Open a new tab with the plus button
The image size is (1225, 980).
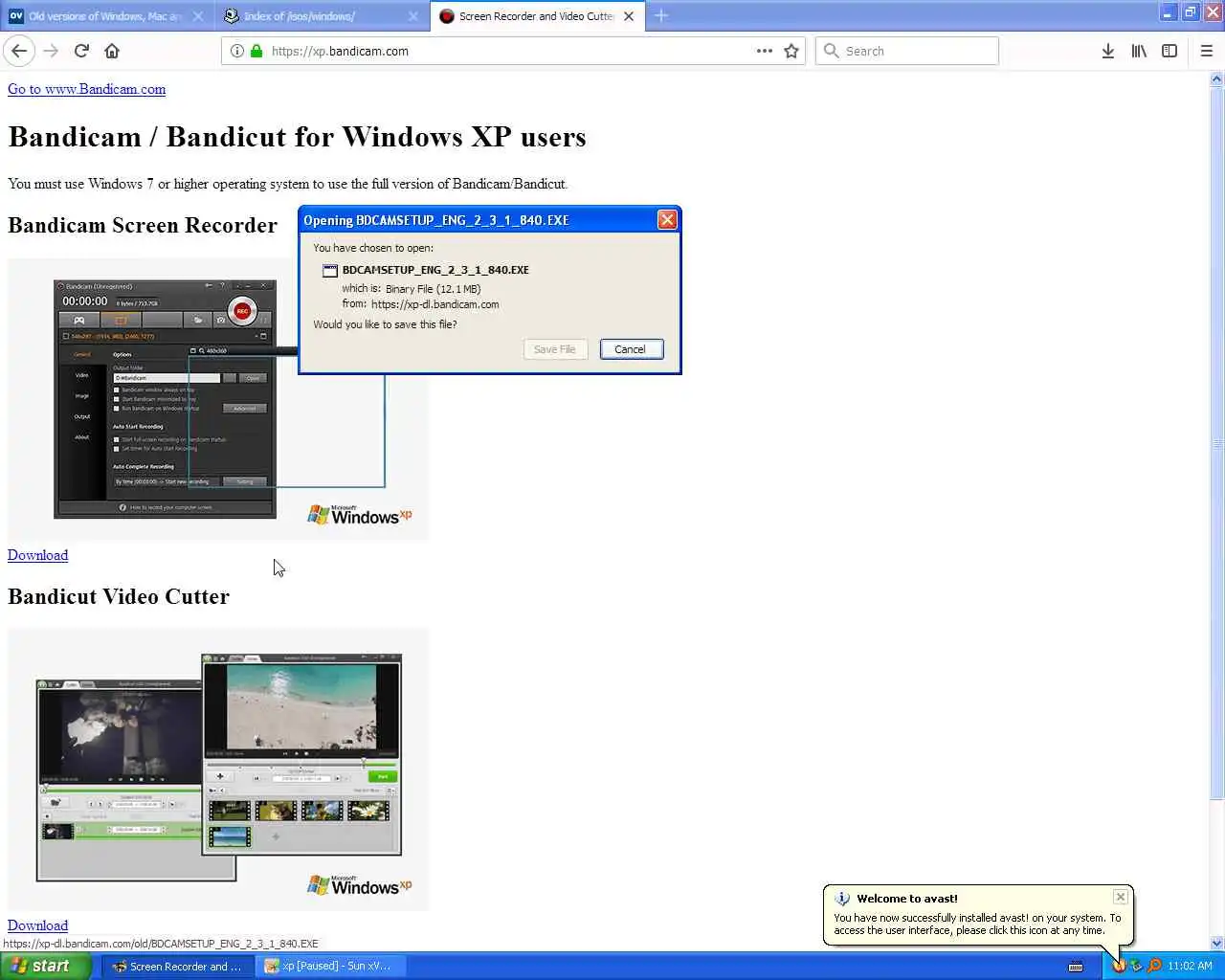(661, 15)
